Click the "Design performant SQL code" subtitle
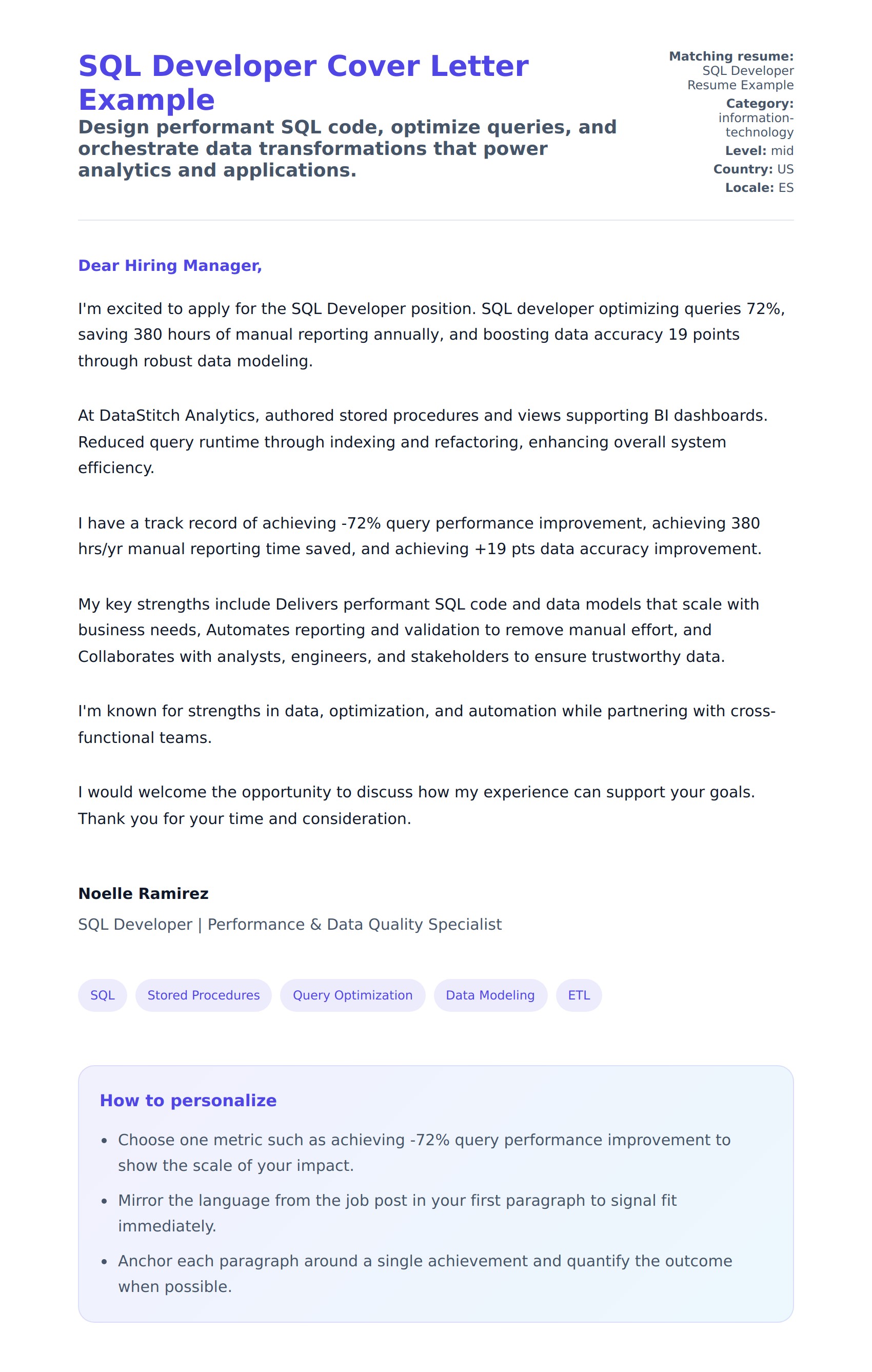872x1372 pixels. click(347, 148)
